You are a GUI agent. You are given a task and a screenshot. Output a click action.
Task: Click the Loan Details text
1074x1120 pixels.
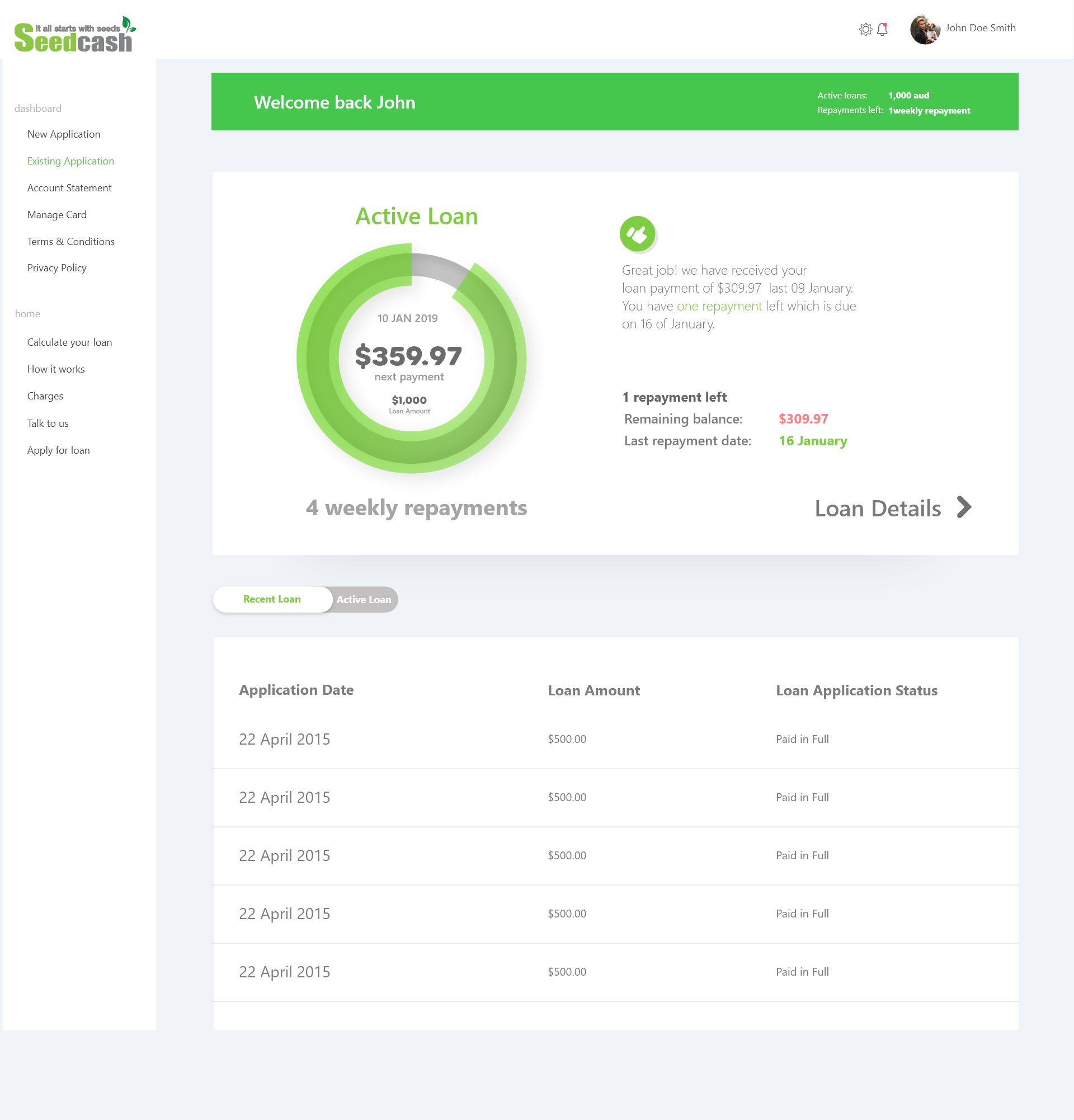tap(878, 509)
